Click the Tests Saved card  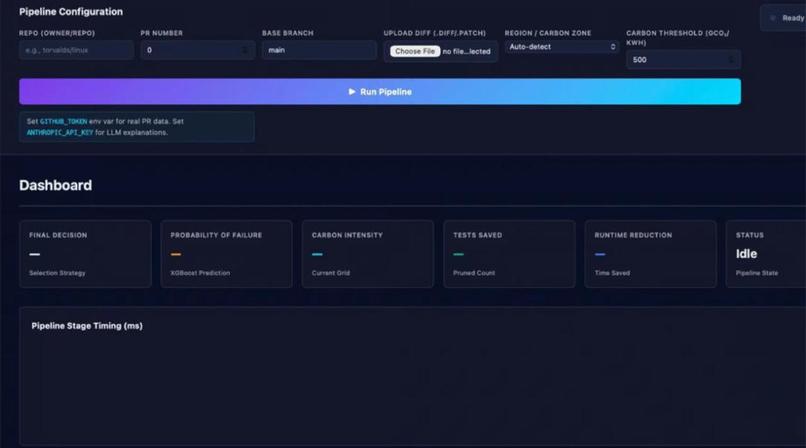point(509,254)
